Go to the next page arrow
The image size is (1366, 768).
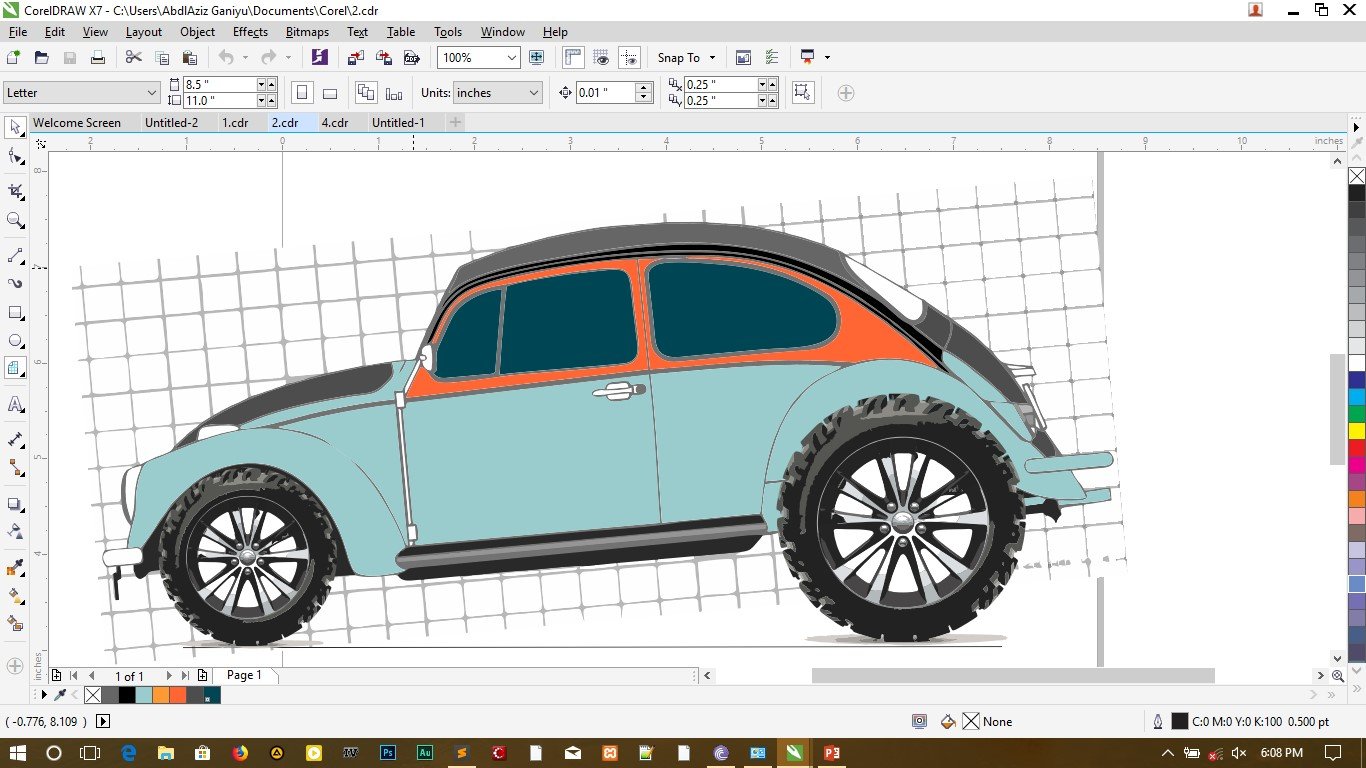point(169,676)
